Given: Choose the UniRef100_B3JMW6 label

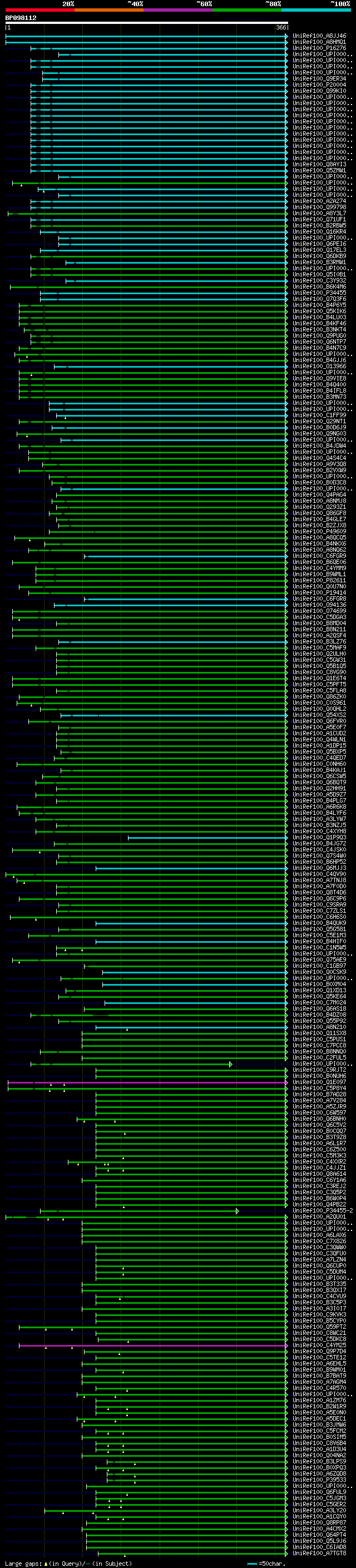Looking at the screenshot, I should click(319, 1424).
